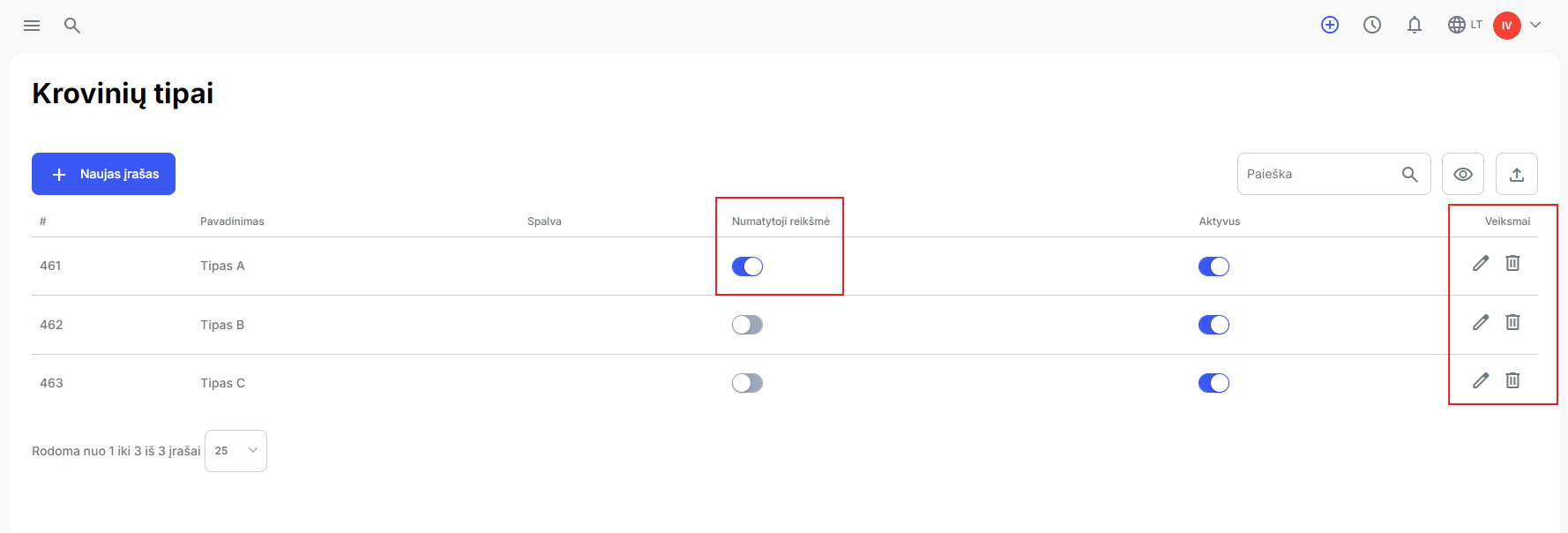Select the Tipas C name cell
Image resolution: width=1568 pixels, height=533 pixels.
point(222,383)
